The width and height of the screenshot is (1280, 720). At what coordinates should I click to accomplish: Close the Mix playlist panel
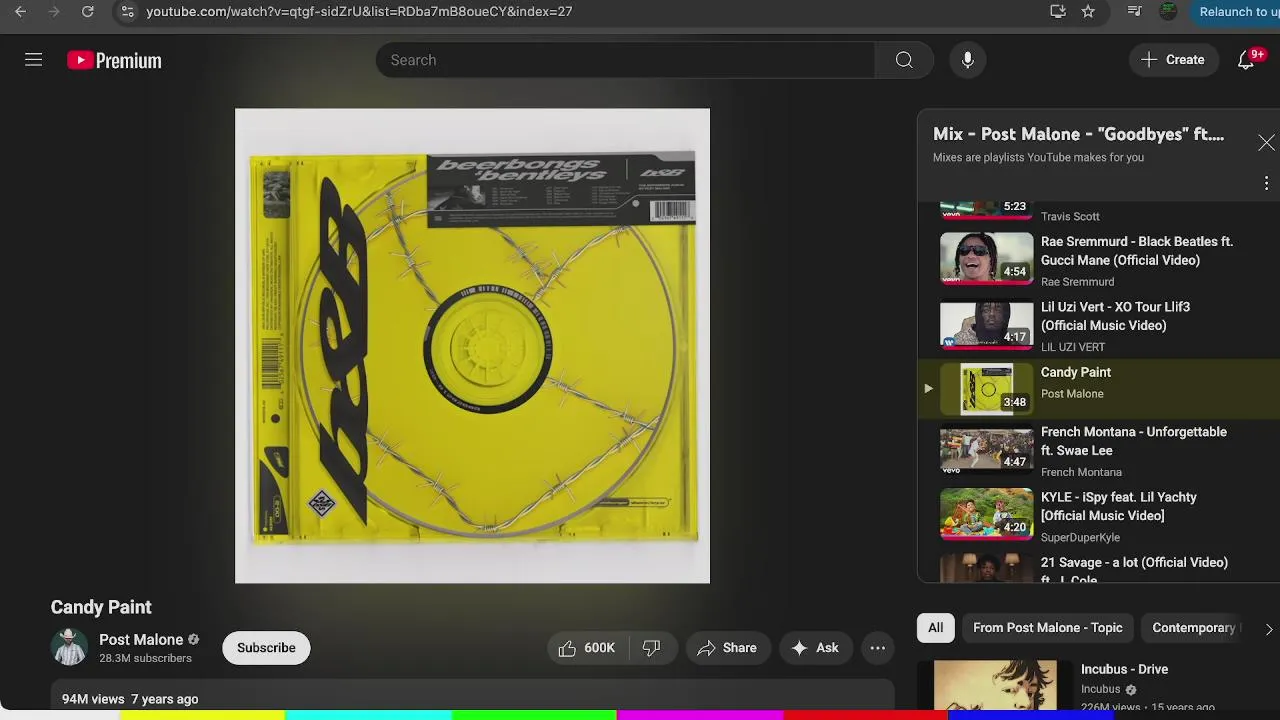pos(1266,143)
